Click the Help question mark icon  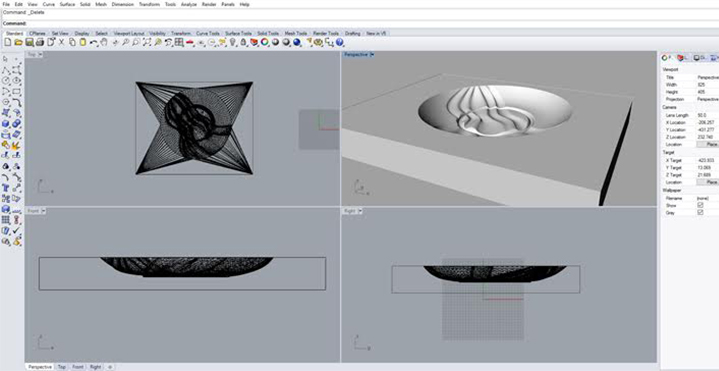click(x=340, y=42)
